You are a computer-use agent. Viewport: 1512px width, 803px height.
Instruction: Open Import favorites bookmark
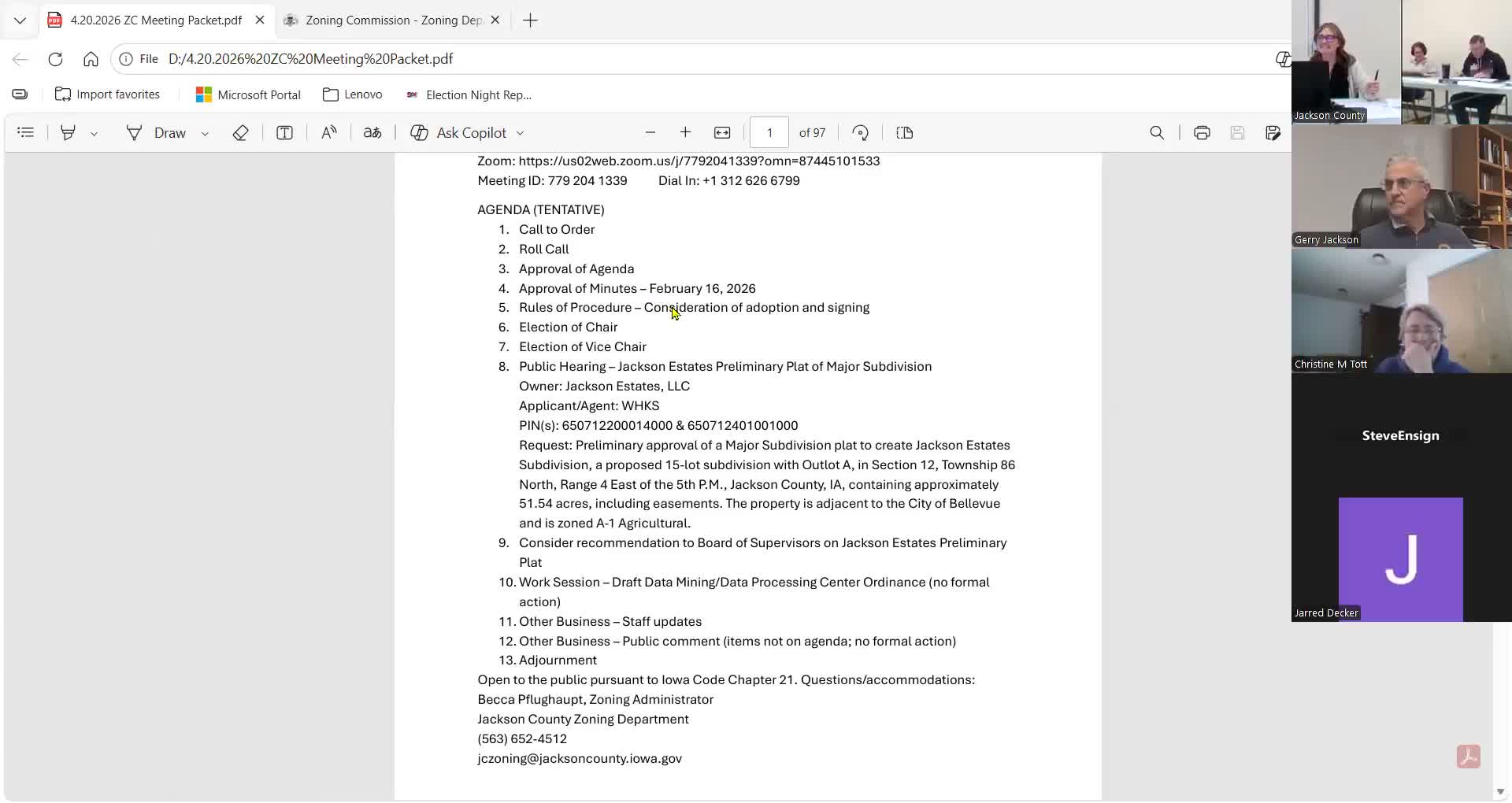[x=107, y=94]
